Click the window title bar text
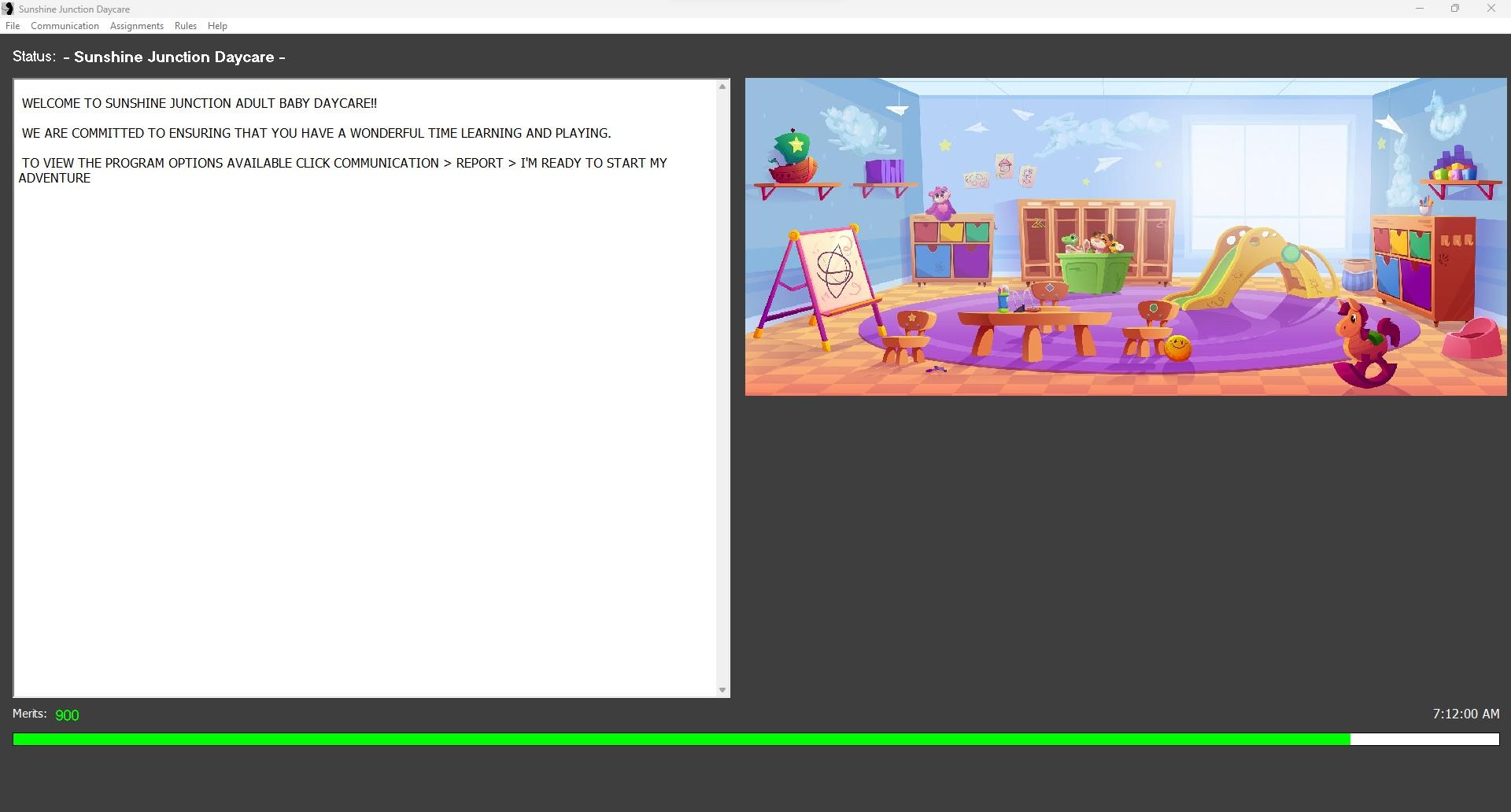 coord(74,9)
